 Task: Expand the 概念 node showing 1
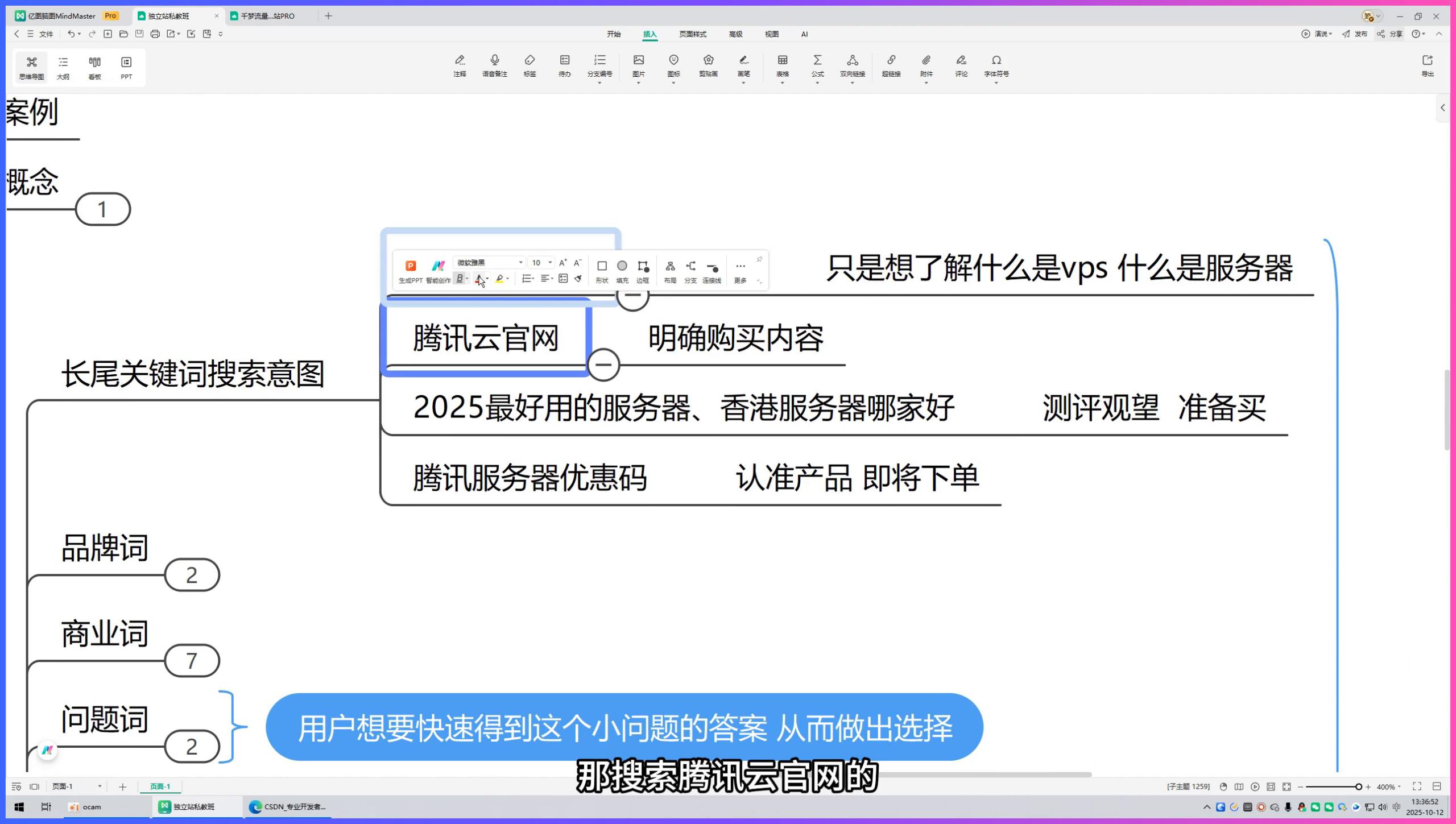pos(102,209)
